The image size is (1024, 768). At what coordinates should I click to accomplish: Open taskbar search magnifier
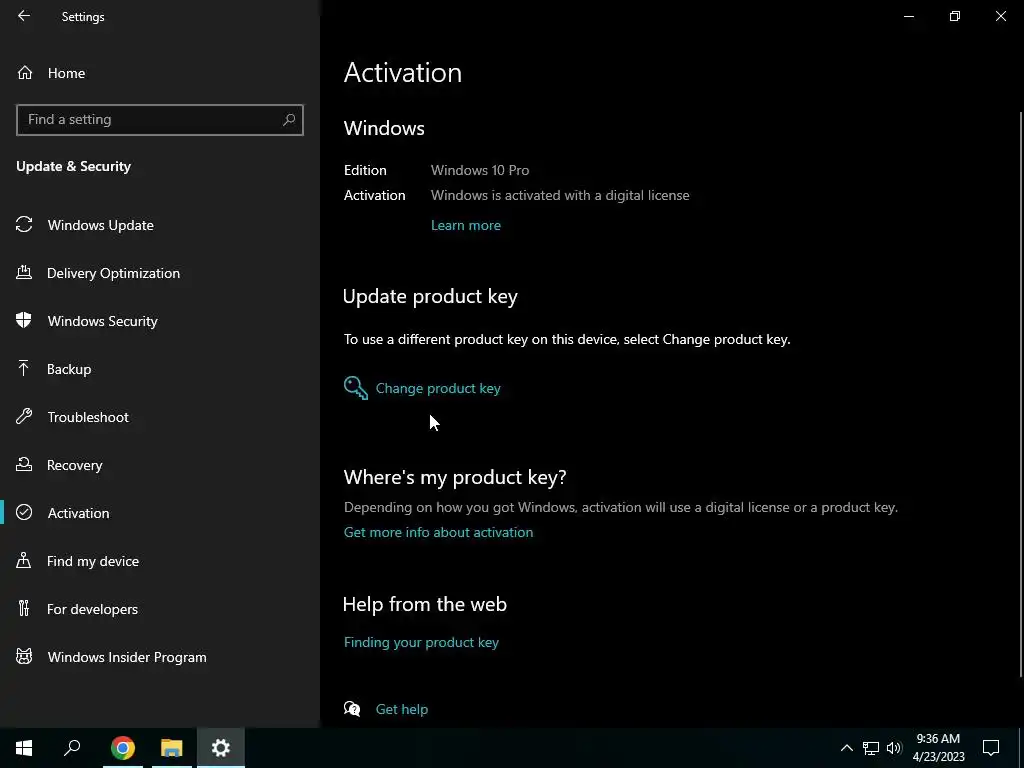click(x=72, y=748)
